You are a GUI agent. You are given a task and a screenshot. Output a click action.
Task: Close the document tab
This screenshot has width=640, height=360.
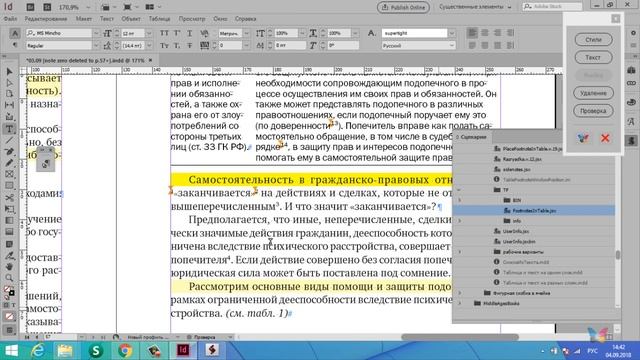pos(151,60)
